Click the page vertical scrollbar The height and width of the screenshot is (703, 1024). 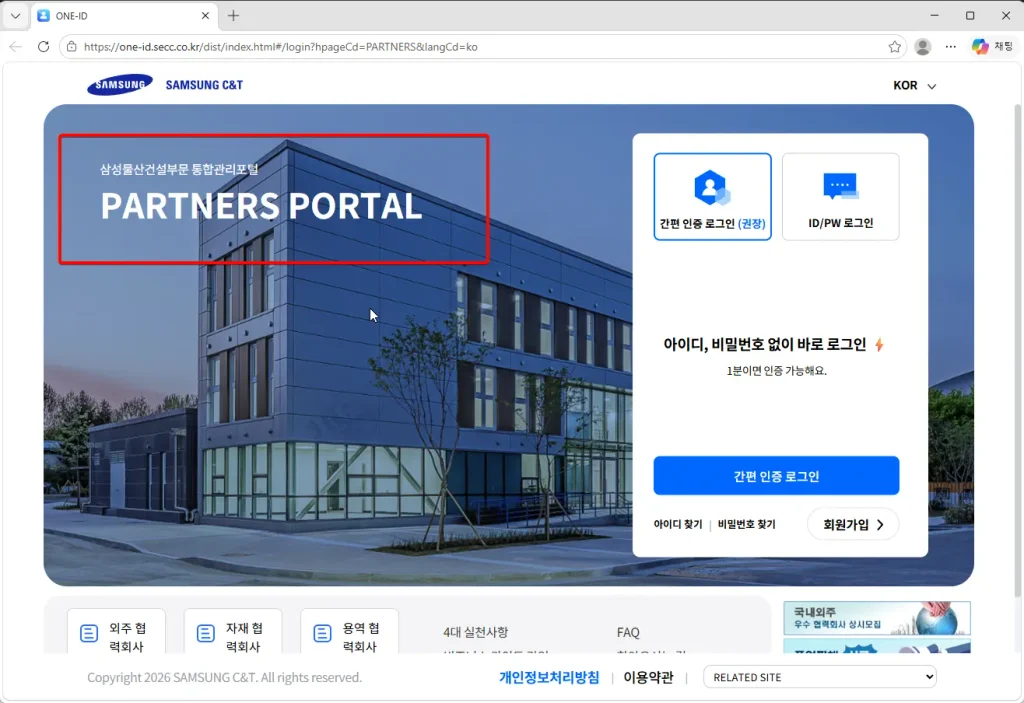1018,350
